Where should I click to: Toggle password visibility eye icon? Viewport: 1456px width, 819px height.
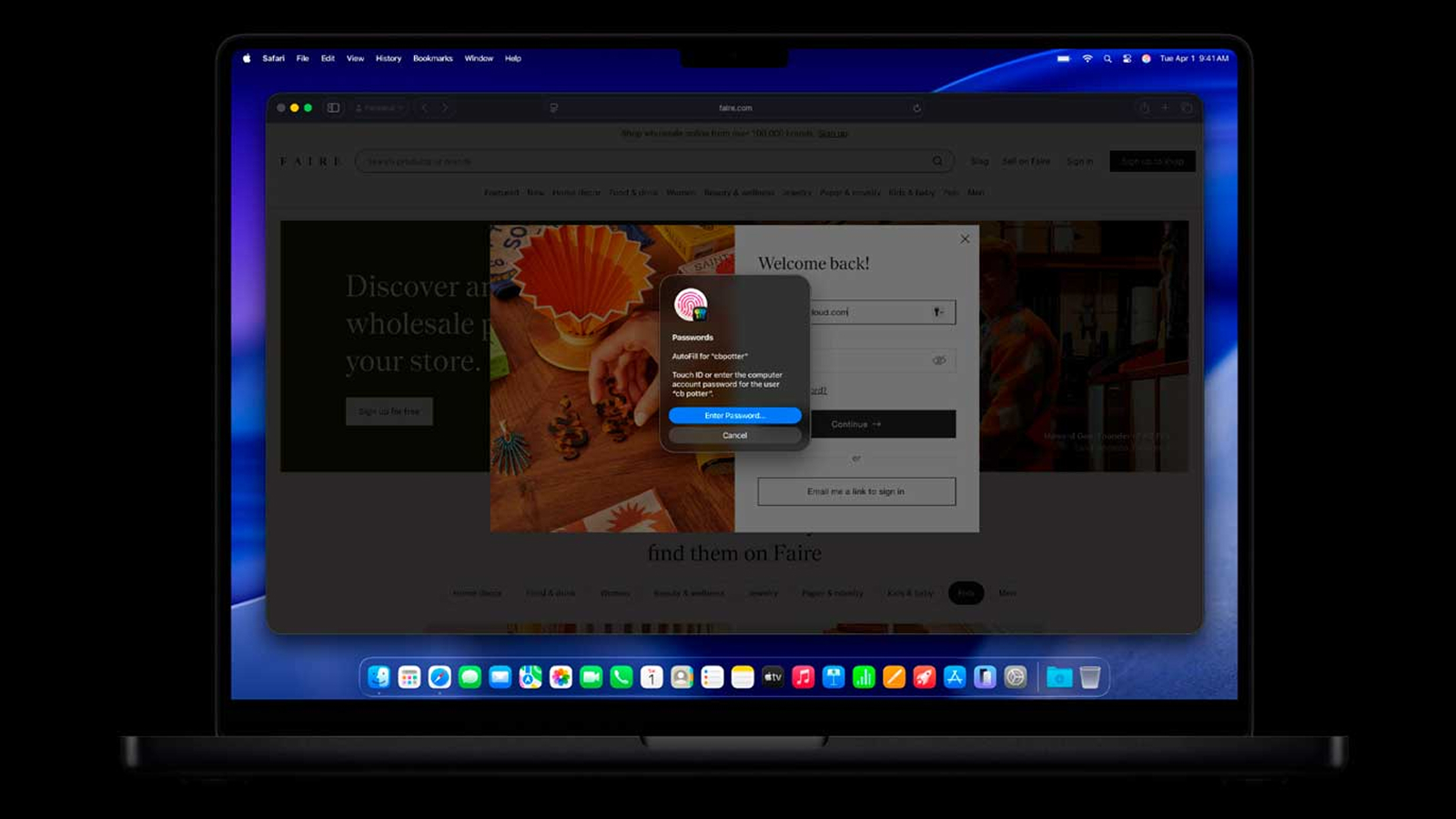938,360
